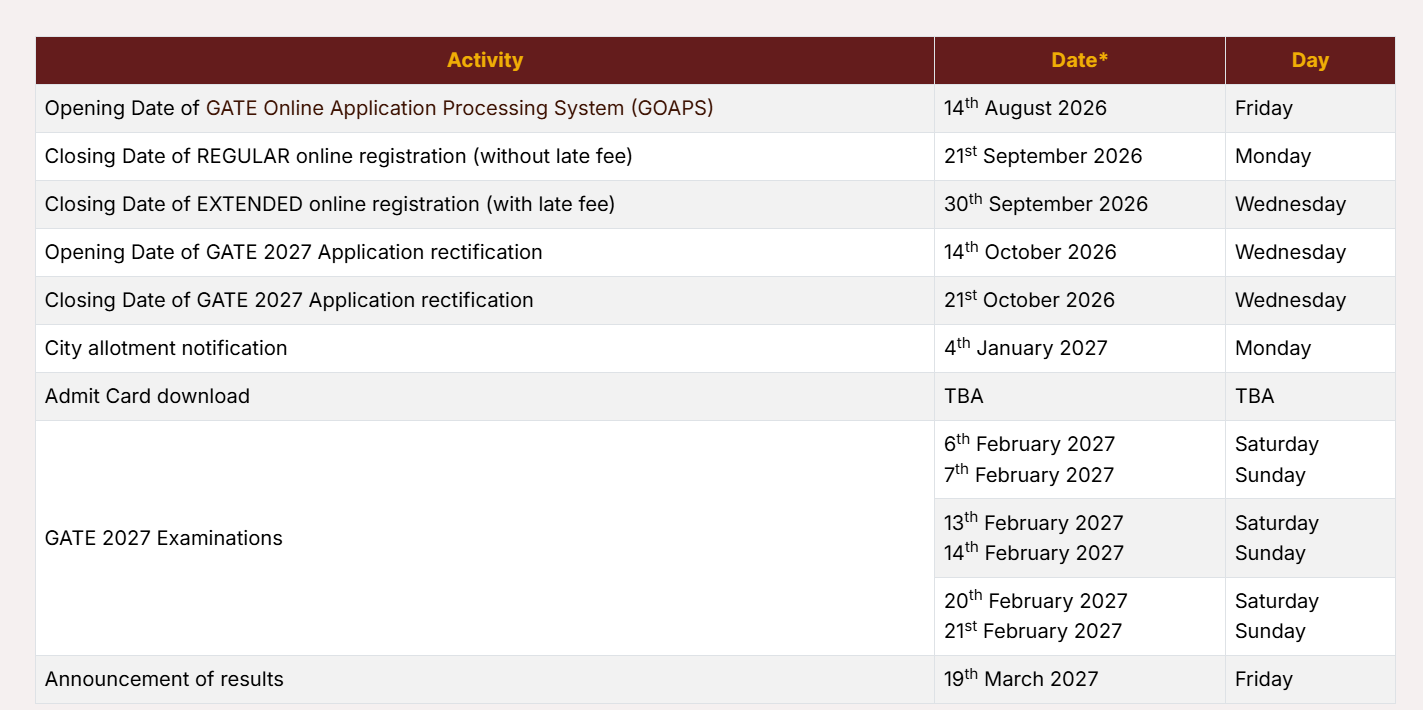Screen dimensions: 1423x710
Task: Click the 20th February 2027 exam date
Action: [x=1036, y=600]
